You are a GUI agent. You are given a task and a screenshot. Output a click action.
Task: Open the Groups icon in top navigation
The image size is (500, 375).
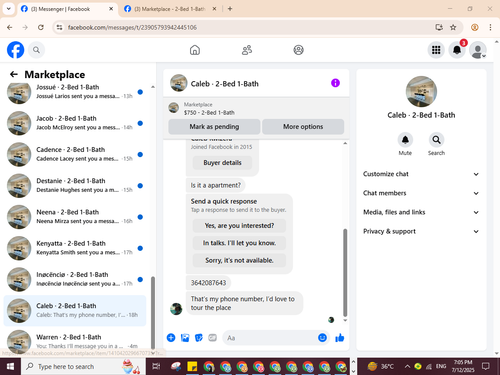[298, 50]
